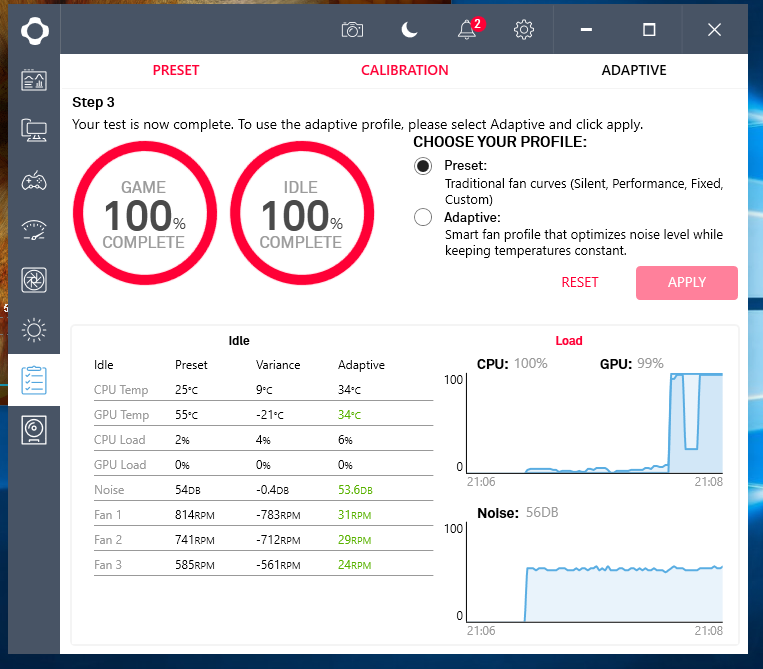The image size is (763, 669).
Task: Open settings via the gear icon
Action: click(x=524, y=30)
